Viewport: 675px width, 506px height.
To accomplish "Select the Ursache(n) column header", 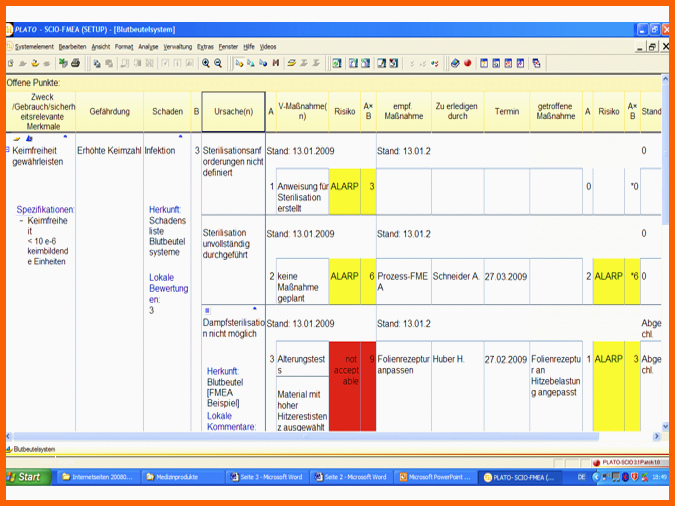I will [233, 112].
